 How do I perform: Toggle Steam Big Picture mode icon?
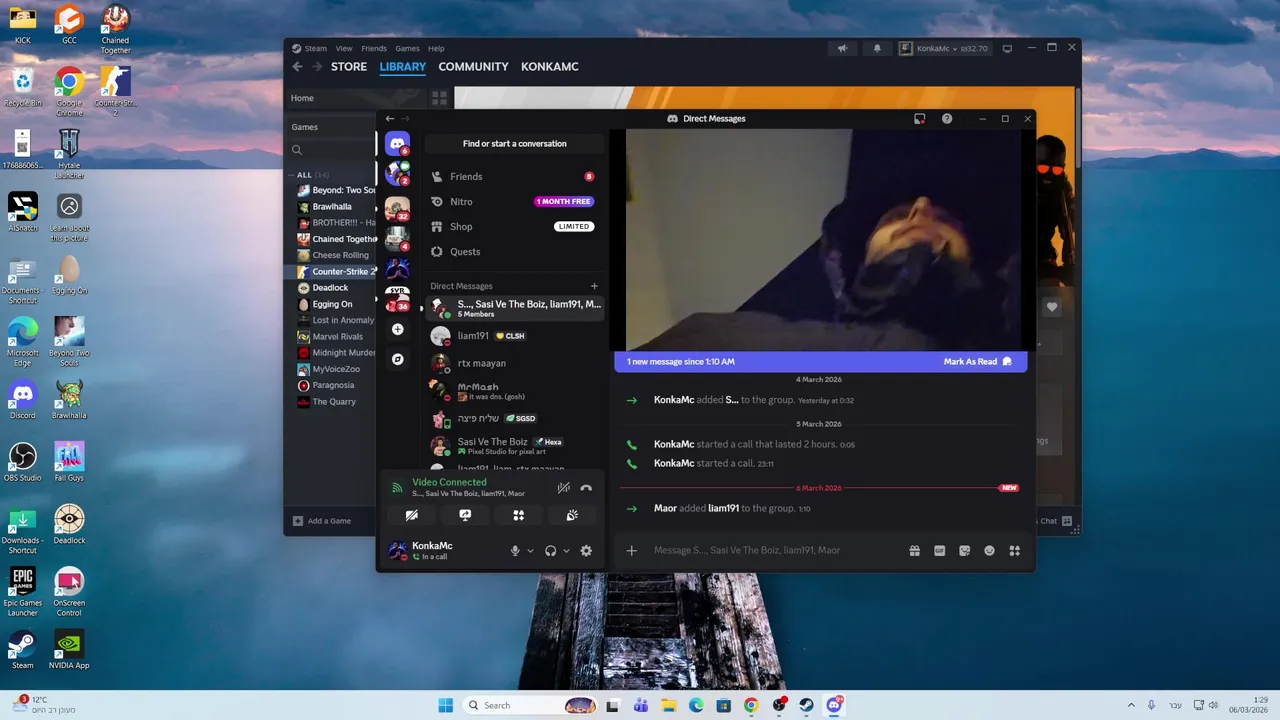pos(1007,48)
